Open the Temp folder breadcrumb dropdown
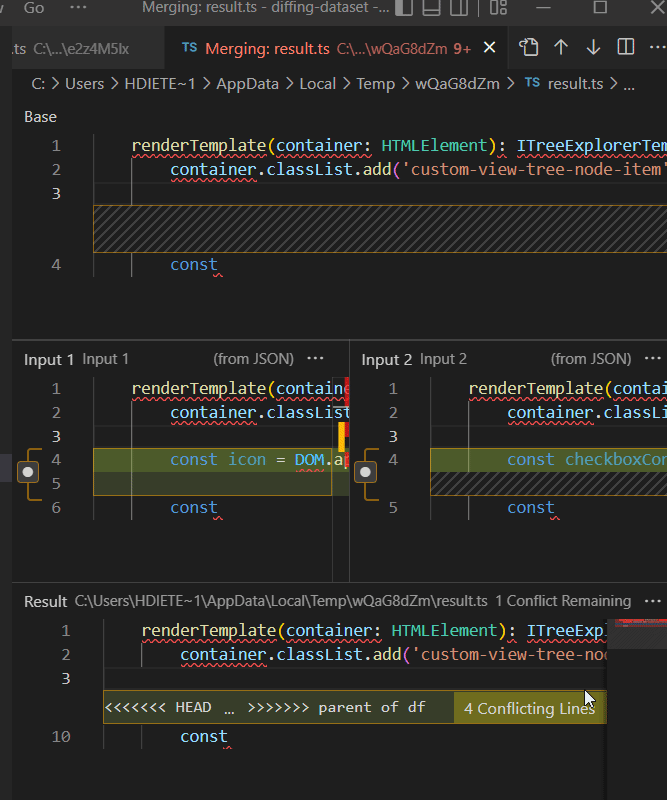667x800 pixels. tap(377, 84)
